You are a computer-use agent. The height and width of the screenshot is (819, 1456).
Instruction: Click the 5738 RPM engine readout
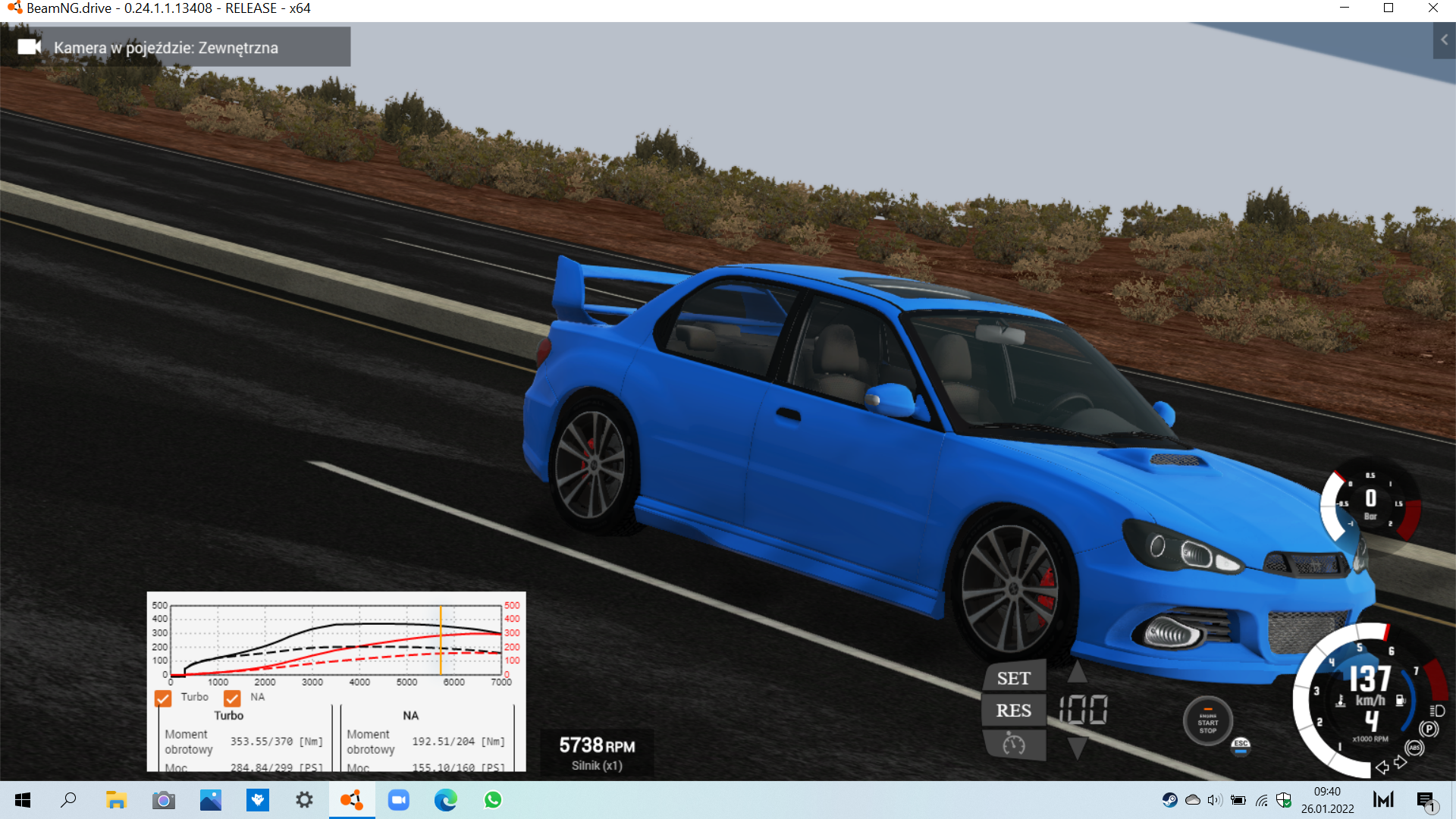tap(597, 746)
